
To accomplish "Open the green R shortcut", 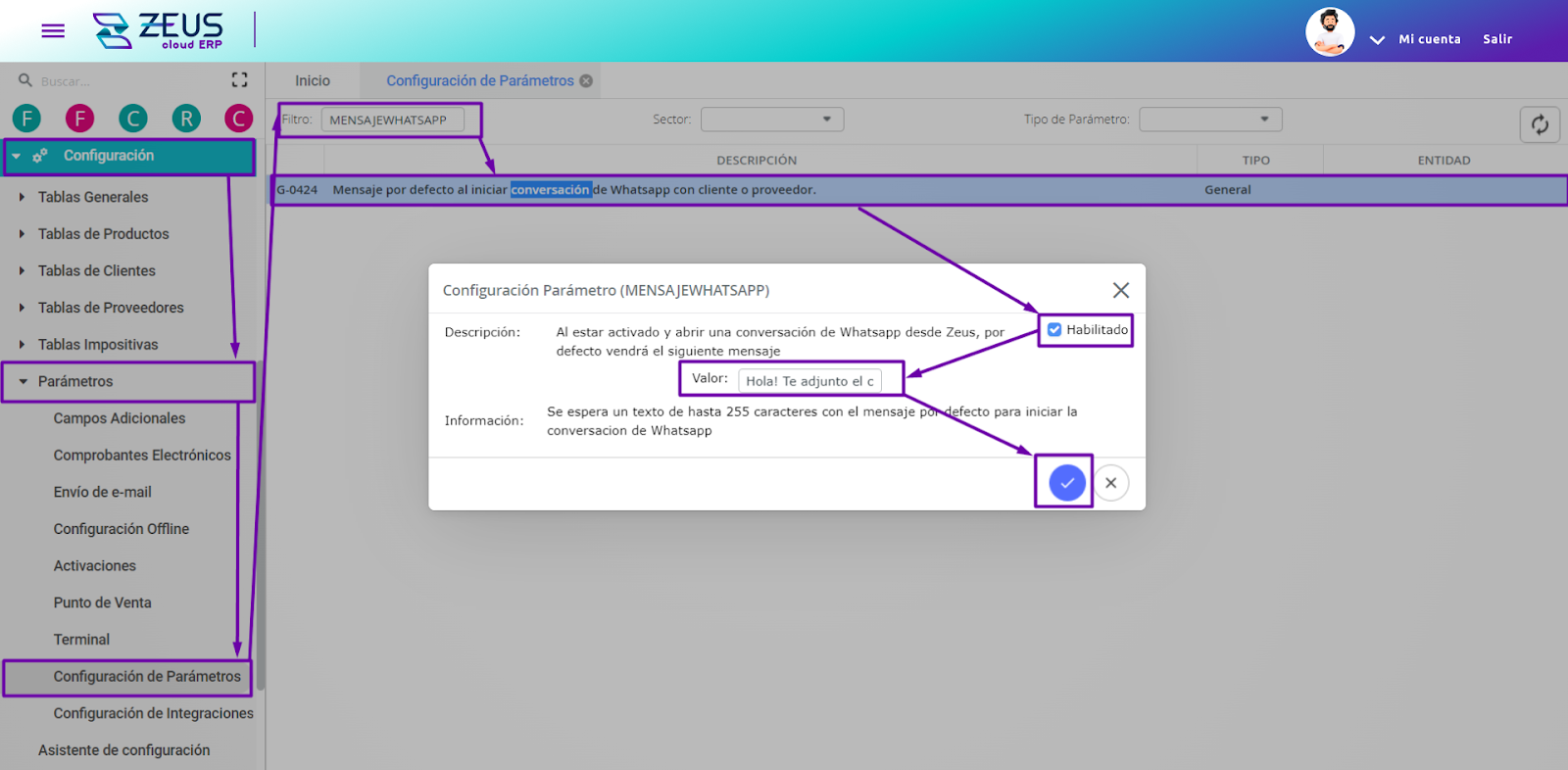I will point(185,119).
